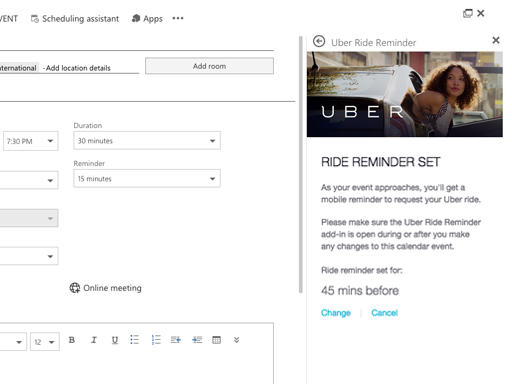This screenshot has height=384, width=512.
Task: Toggle bold formatting
Action: click(72, 340)
